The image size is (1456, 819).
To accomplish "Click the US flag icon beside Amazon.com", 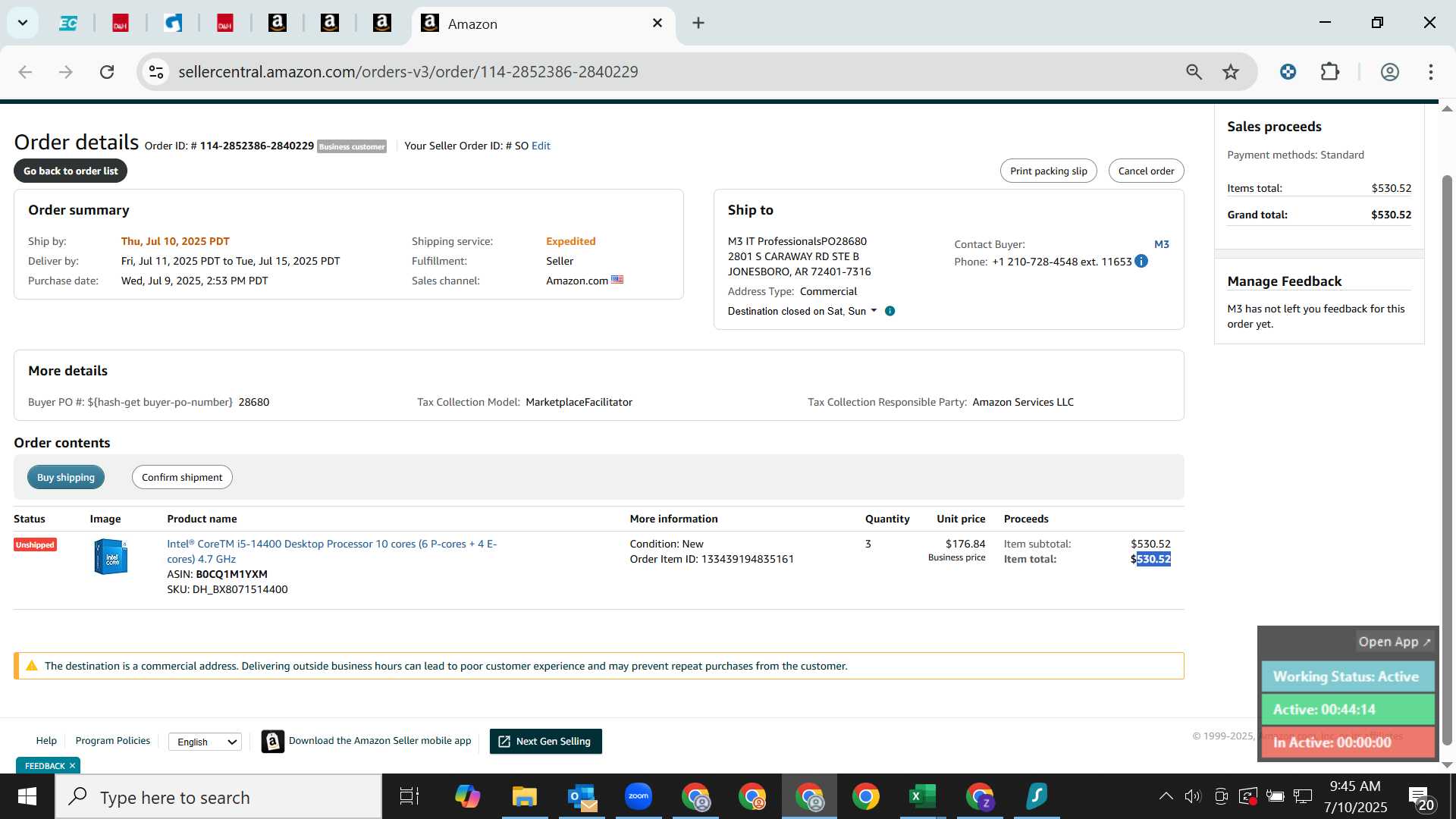I will click(x=617, y=281).
